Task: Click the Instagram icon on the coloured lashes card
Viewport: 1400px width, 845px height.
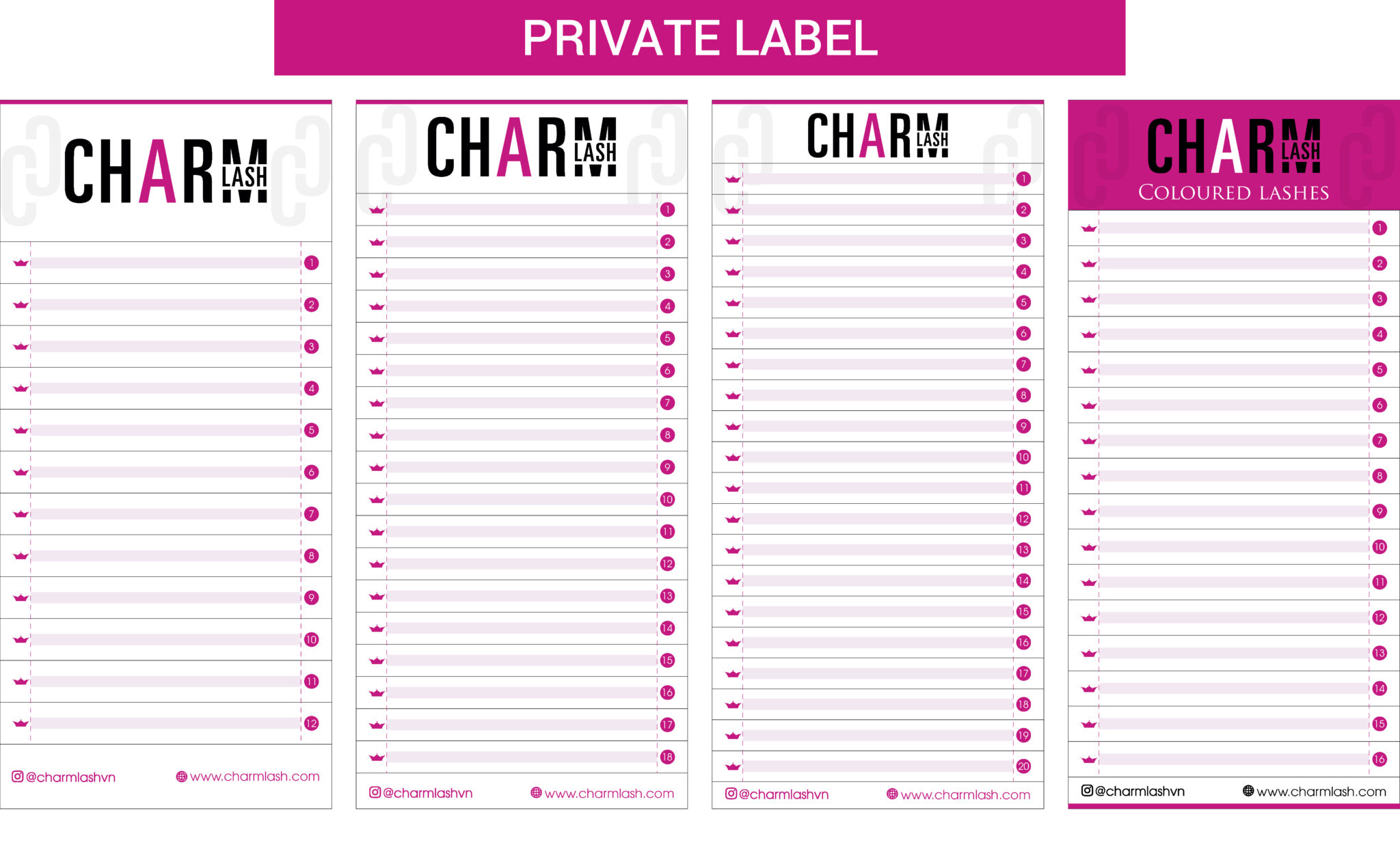Action: tap(1087, 790)
